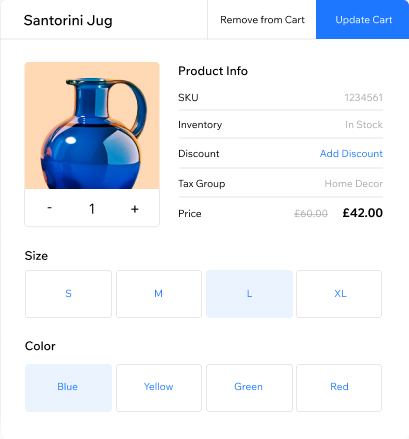Viewport: 409px width, 439px height.
Task: Select size S
Action: (x=68, y=294)
